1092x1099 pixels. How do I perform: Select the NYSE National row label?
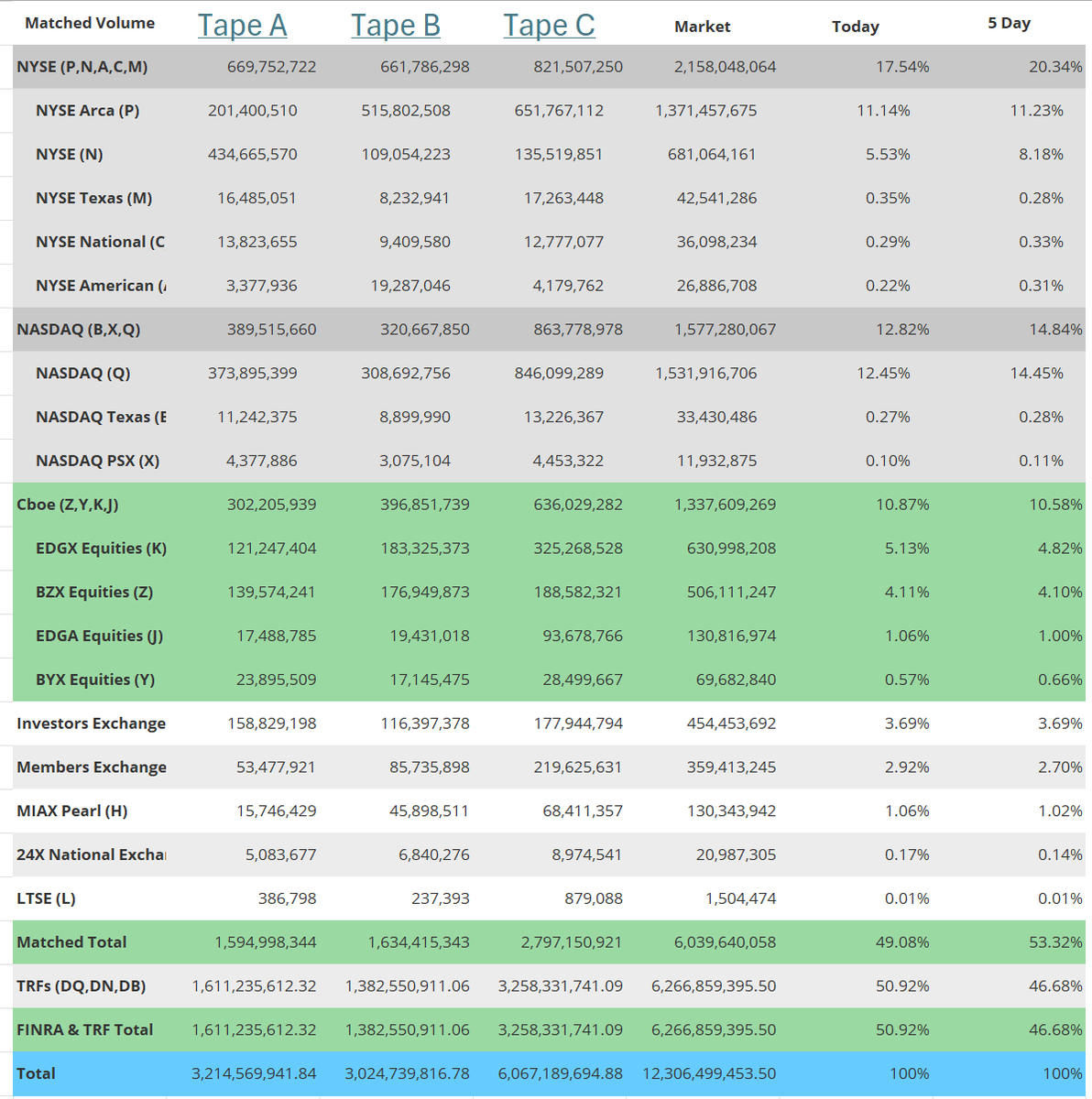(x=101, y=243)
